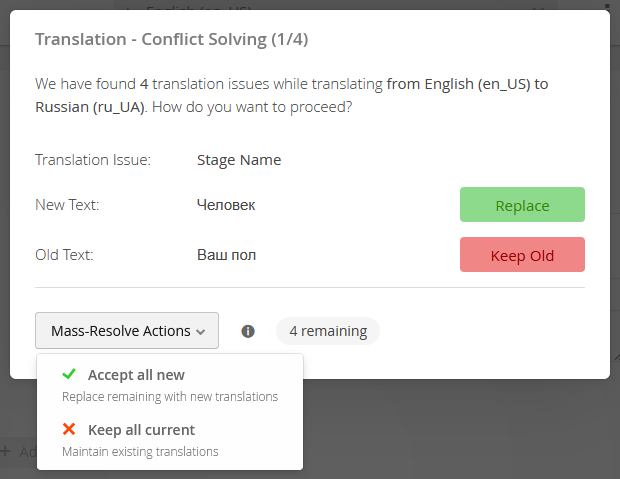Click the Translation - Conflict Solving title
620x479 pixels.
click(x=172, y=39)
